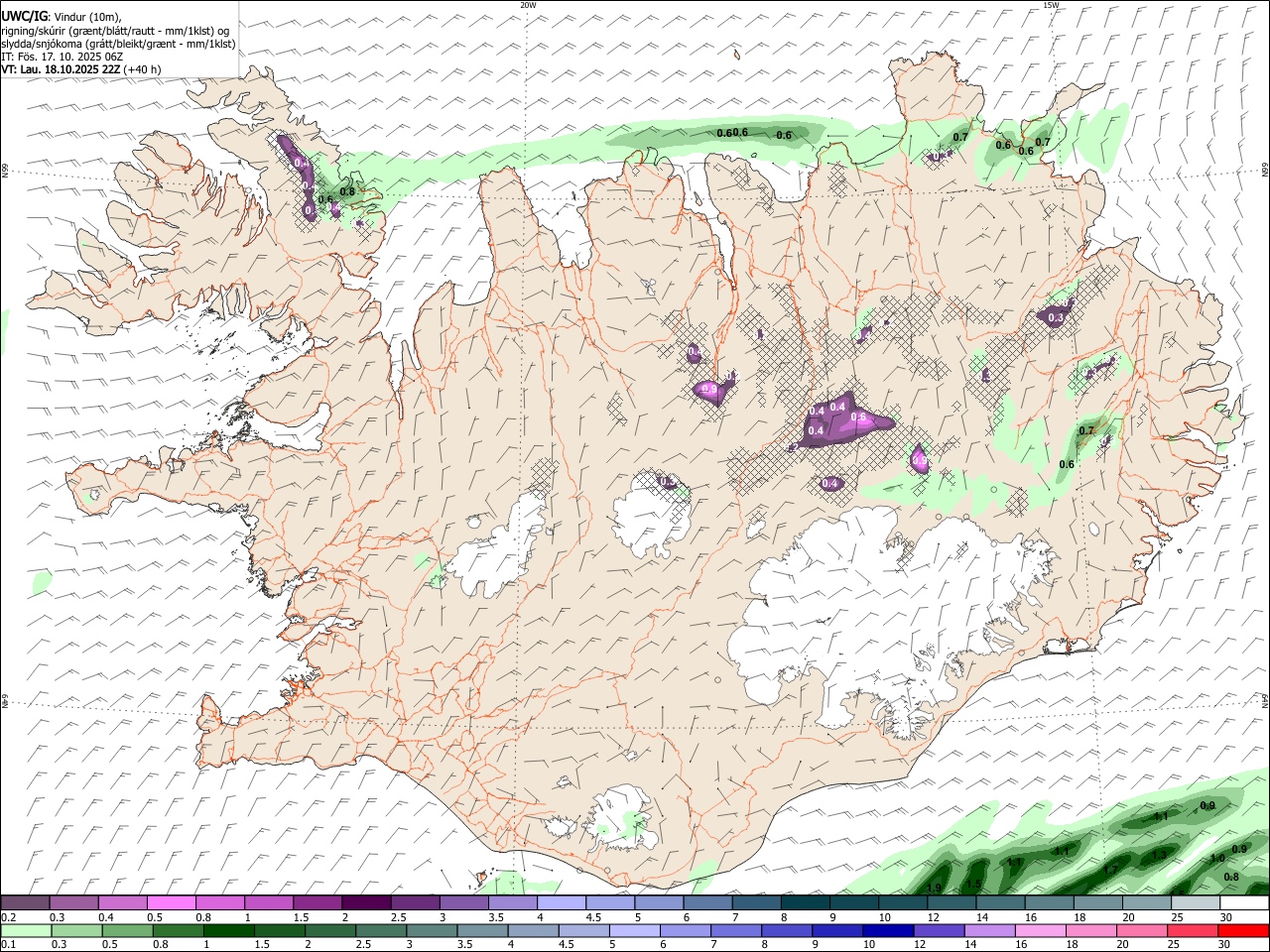Click the 1.9 precipitation value offshore southeast

point(934,888)
